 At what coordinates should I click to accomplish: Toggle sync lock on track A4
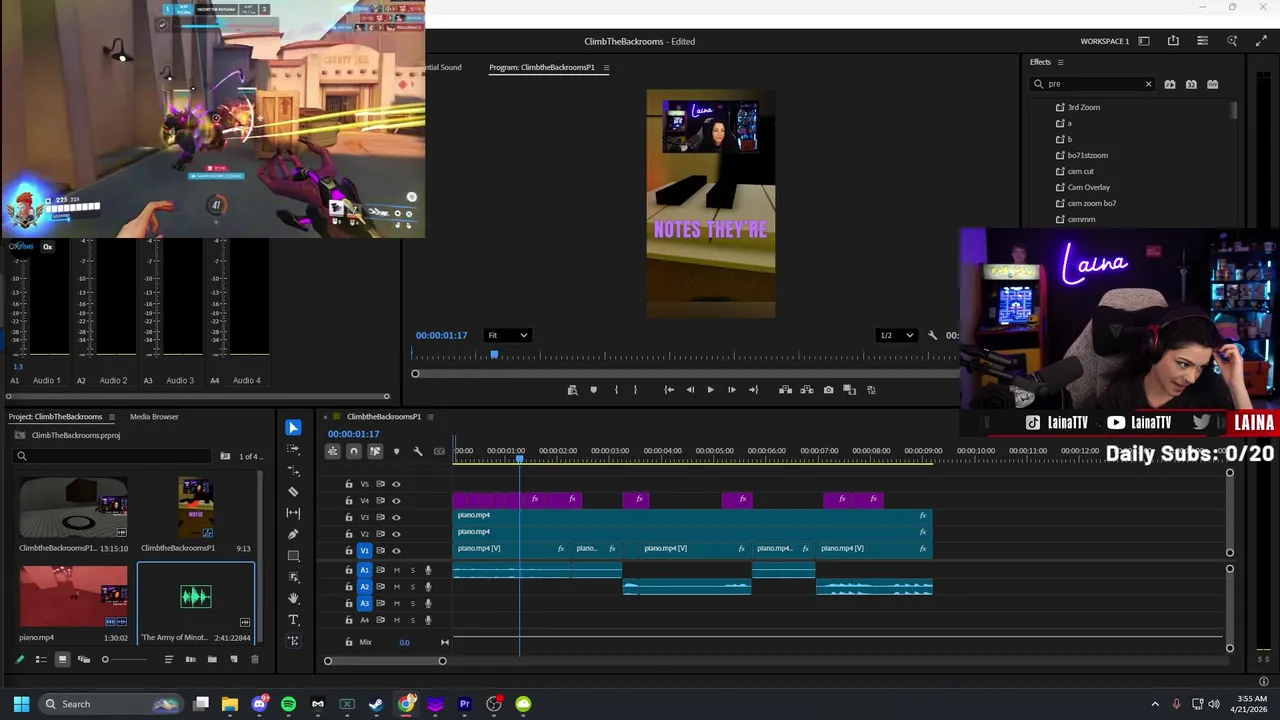coord(380,620)
